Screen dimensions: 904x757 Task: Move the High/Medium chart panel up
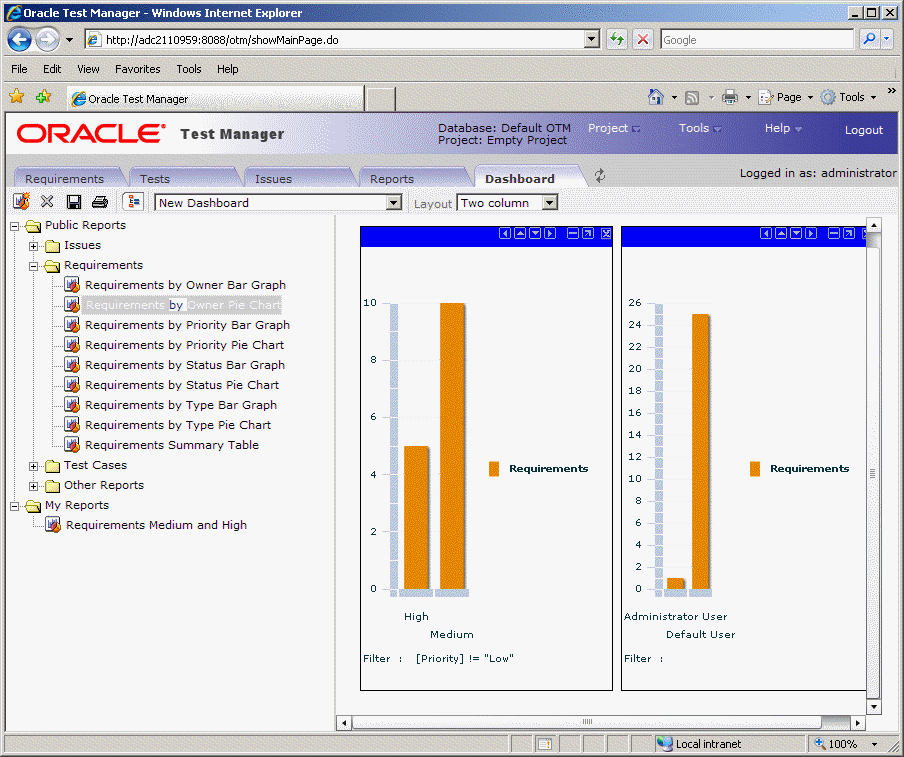[520, 233]
